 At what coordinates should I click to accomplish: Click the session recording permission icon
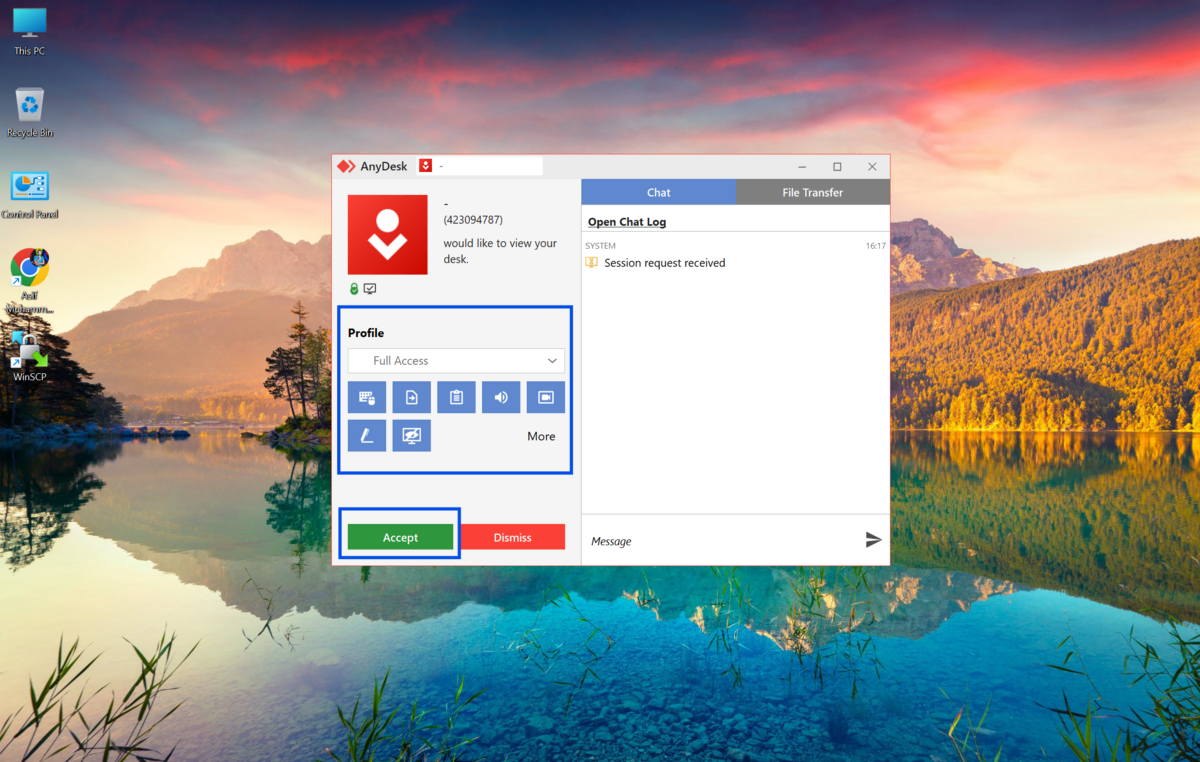click(x=546, y=397)
